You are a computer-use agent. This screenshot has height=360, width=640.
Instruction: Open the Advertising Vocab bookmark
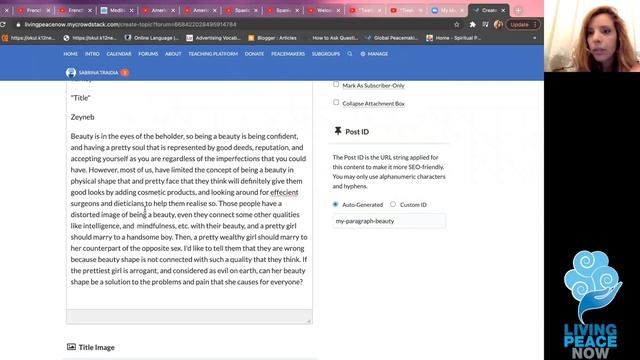coord(213,38)
